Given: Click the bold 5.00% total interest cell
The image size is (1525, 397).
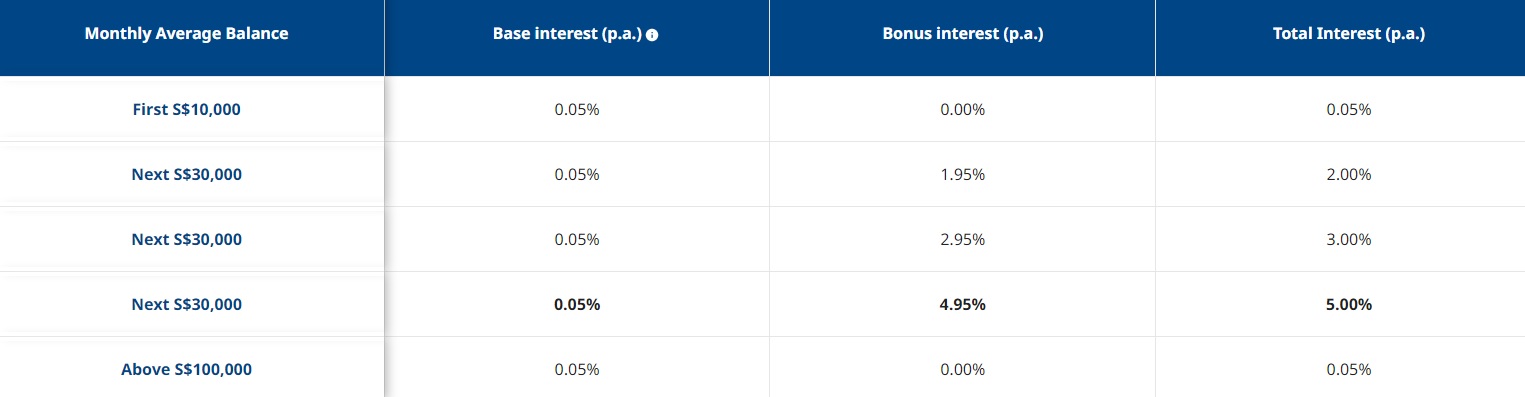Looking at the screenshot, I should 1349,304.
